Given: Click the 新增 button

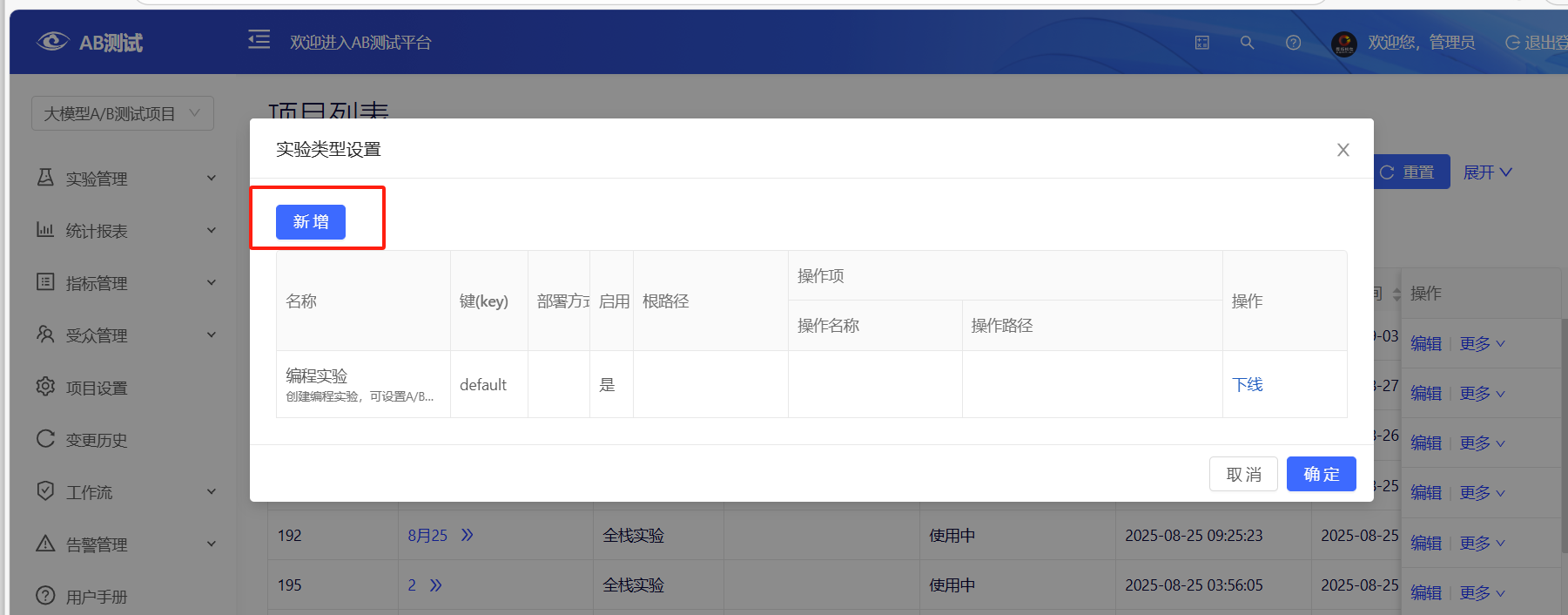Looking at the screenshot, I should (x=311, y=222).
